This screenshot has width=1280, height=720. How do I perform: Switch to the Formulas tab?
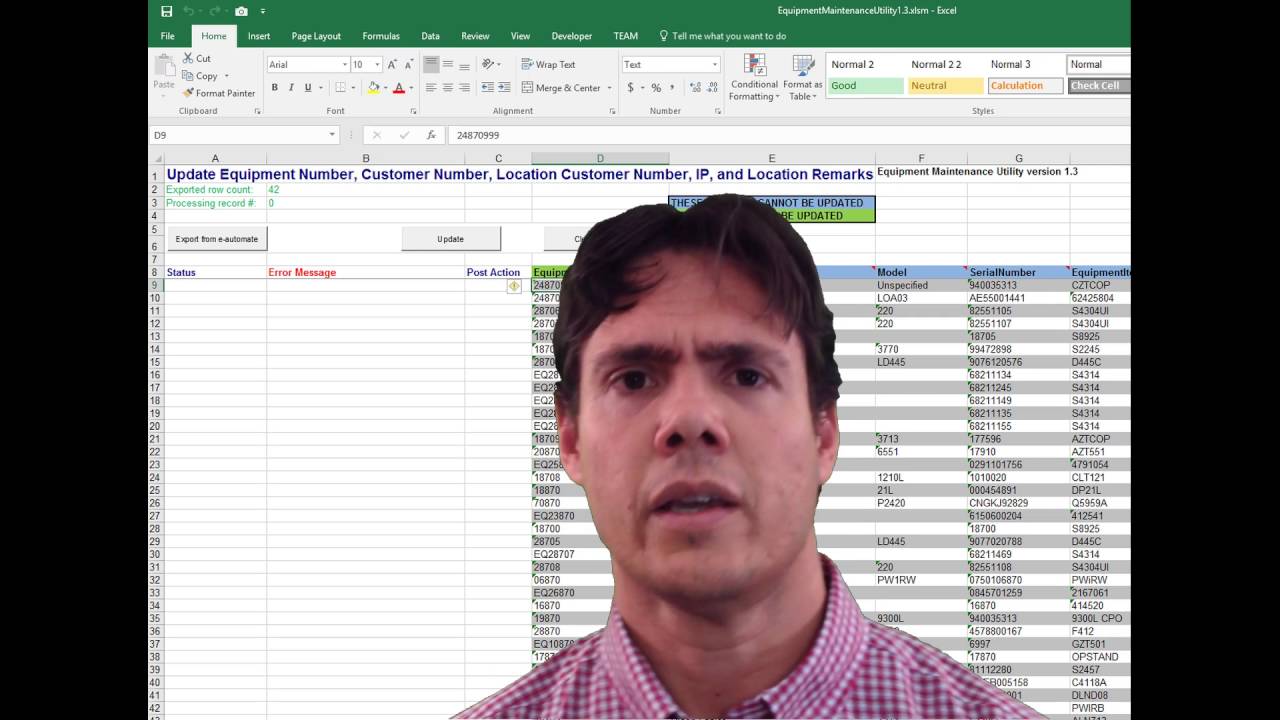381,36
